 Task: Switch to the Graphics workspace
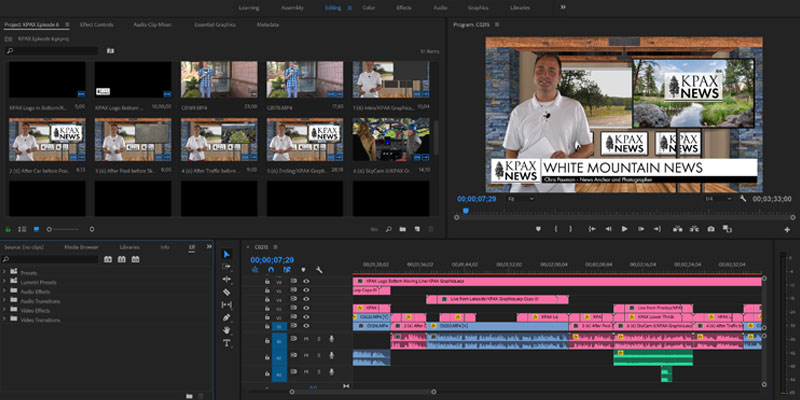[478, 8]
